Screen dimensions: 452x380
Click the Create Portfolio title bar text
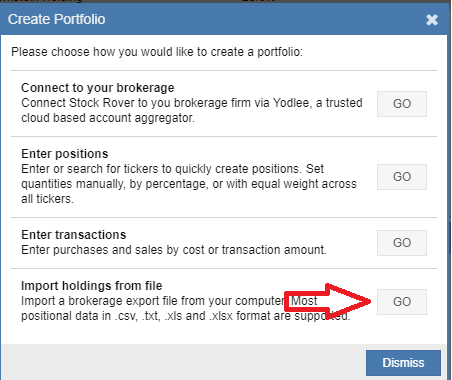[x=56, y=19]
